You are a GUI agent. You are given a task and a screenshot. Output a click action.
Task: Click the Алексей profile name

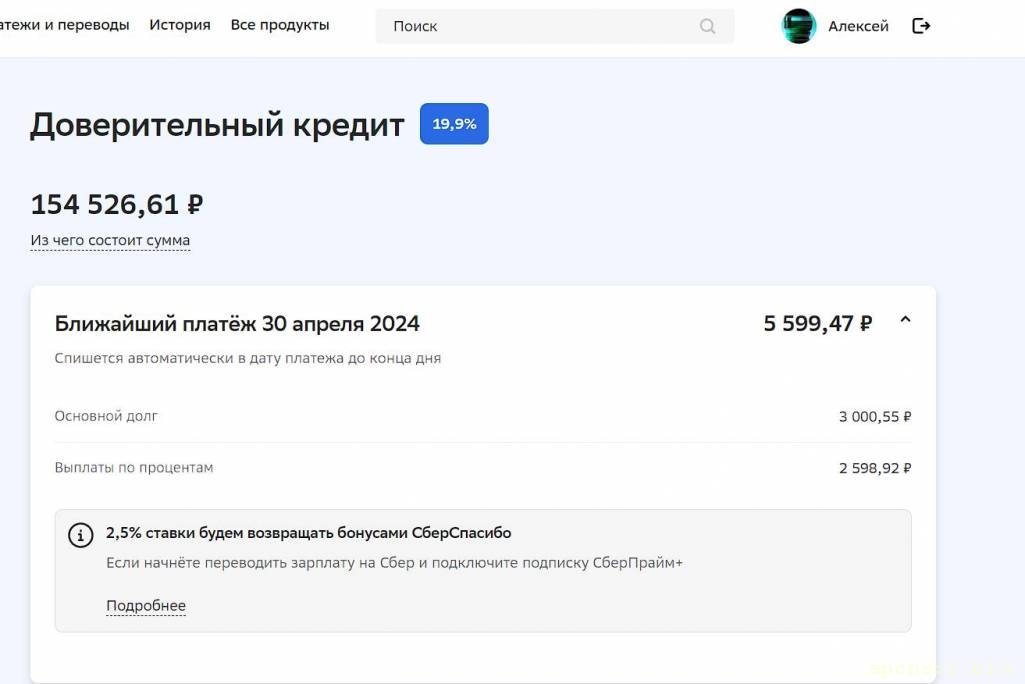coord(858,26)
